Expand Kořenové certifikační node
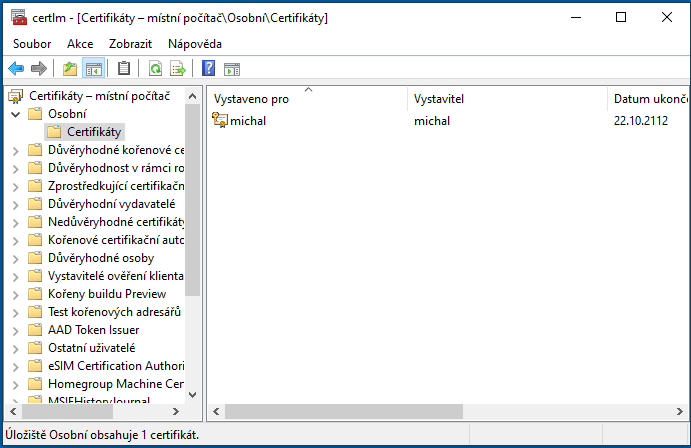691x448 pixels. click(16, 241)
